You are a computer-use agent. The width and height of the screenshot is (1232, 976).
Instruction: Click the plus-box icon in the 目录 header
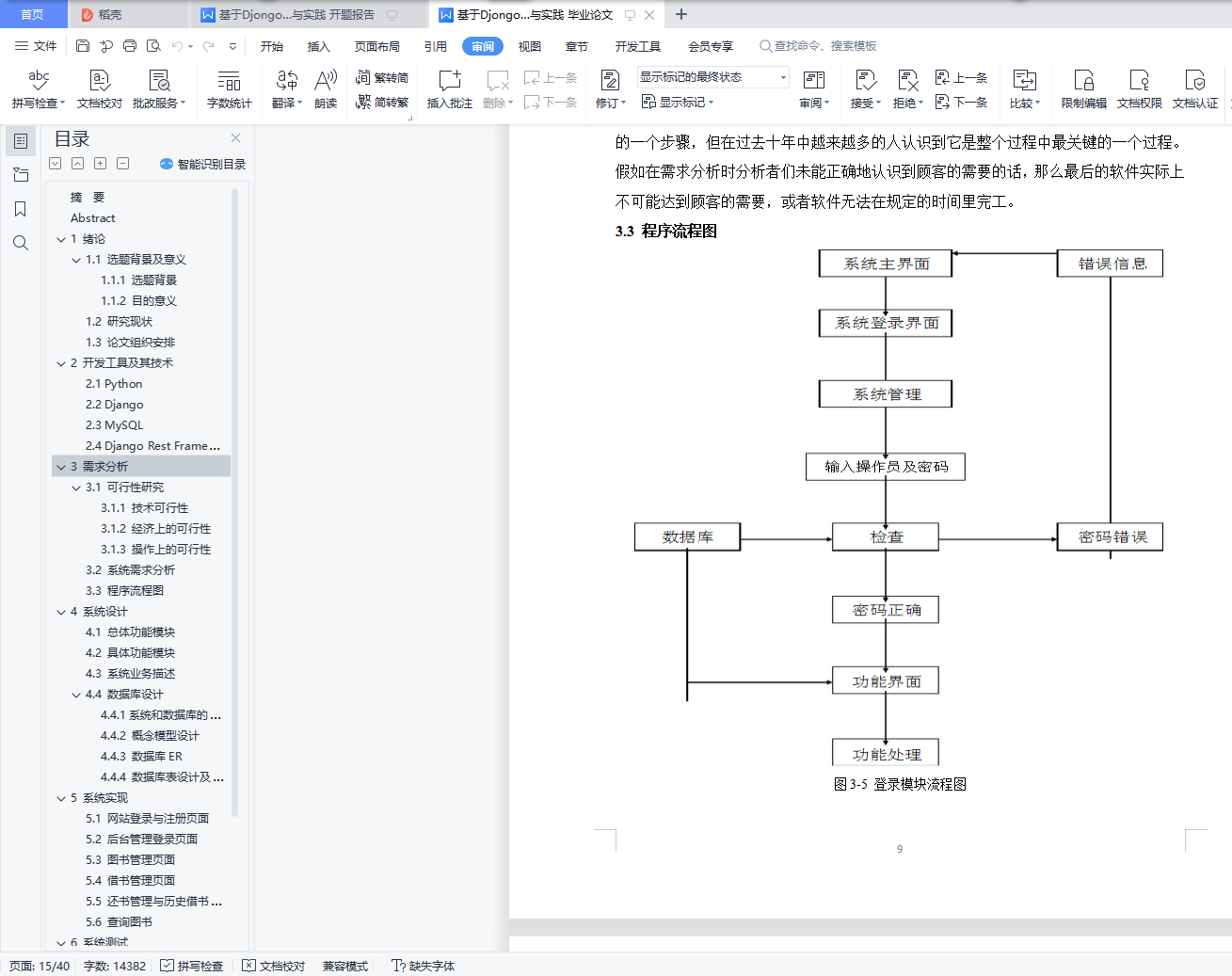tap(100, 164)
